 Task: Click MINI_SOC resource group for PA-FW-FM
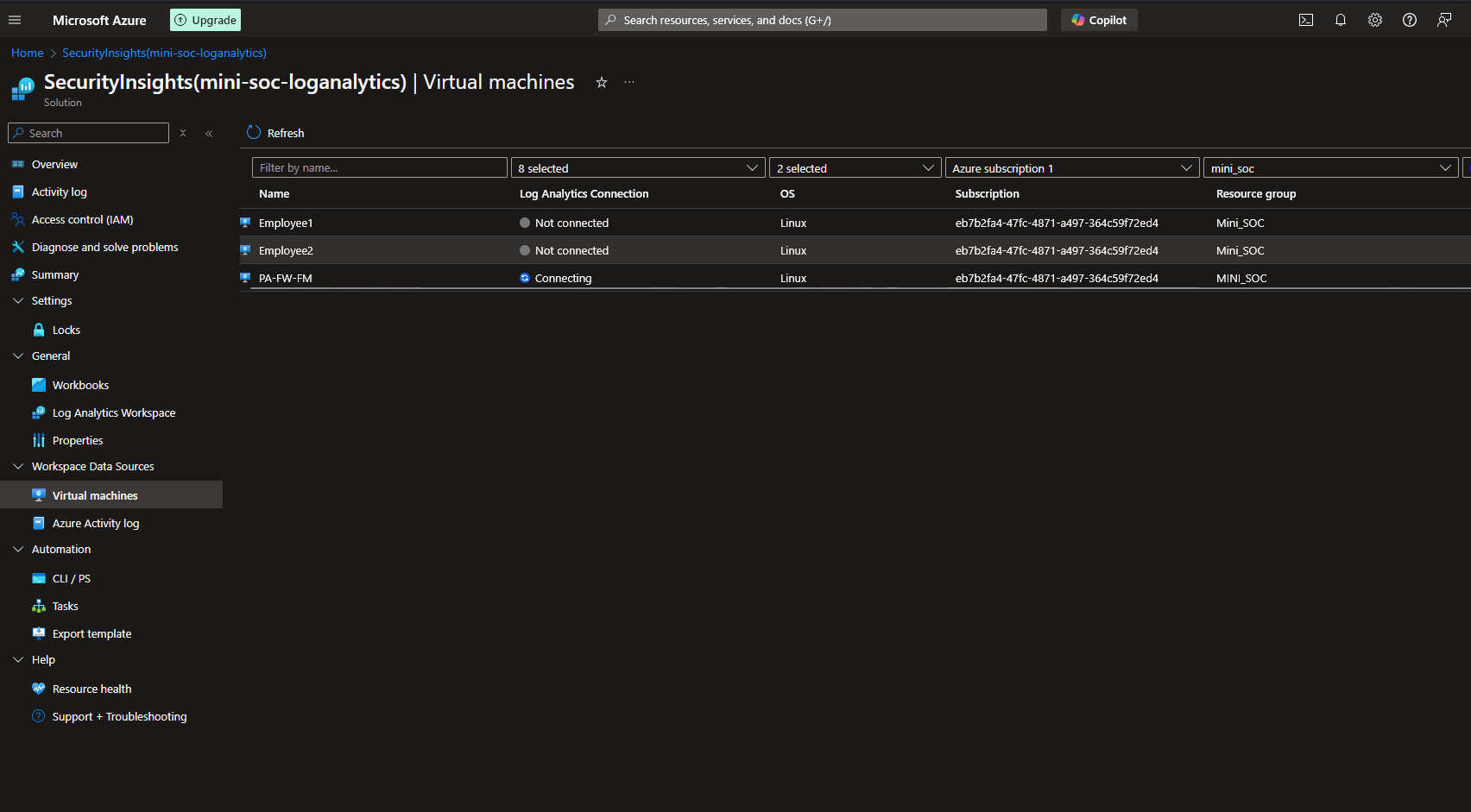(1241, 278)
